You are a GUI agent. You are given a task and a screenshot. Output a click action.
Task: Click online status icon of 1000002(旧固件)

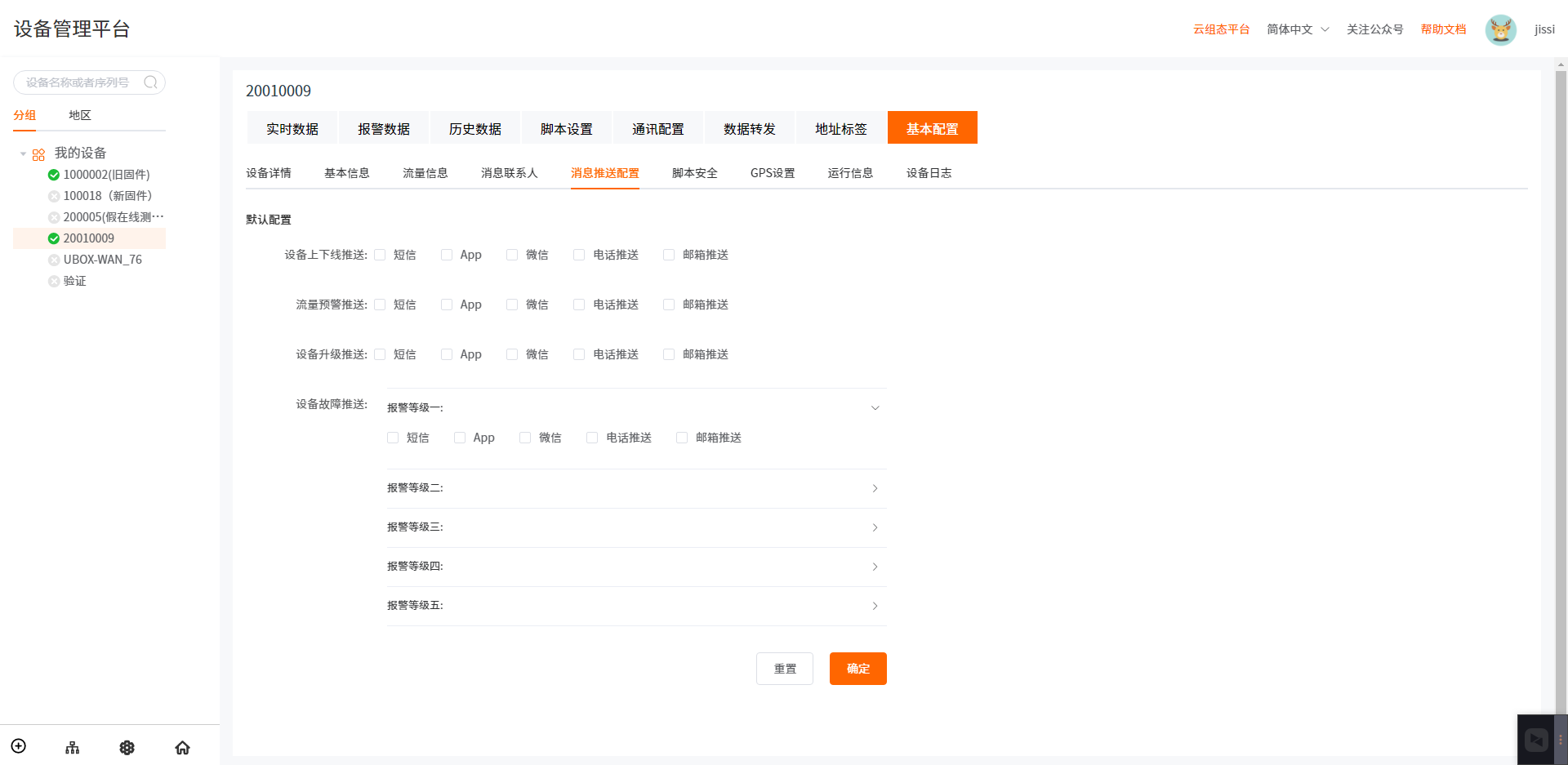coord(54,175)
